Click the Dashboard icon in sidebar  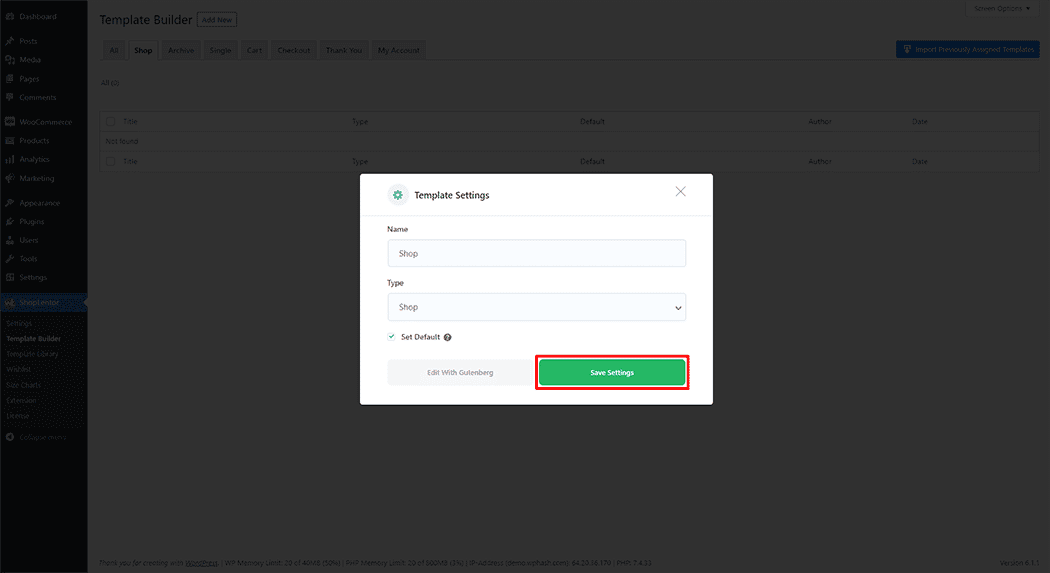click(9, 17)
